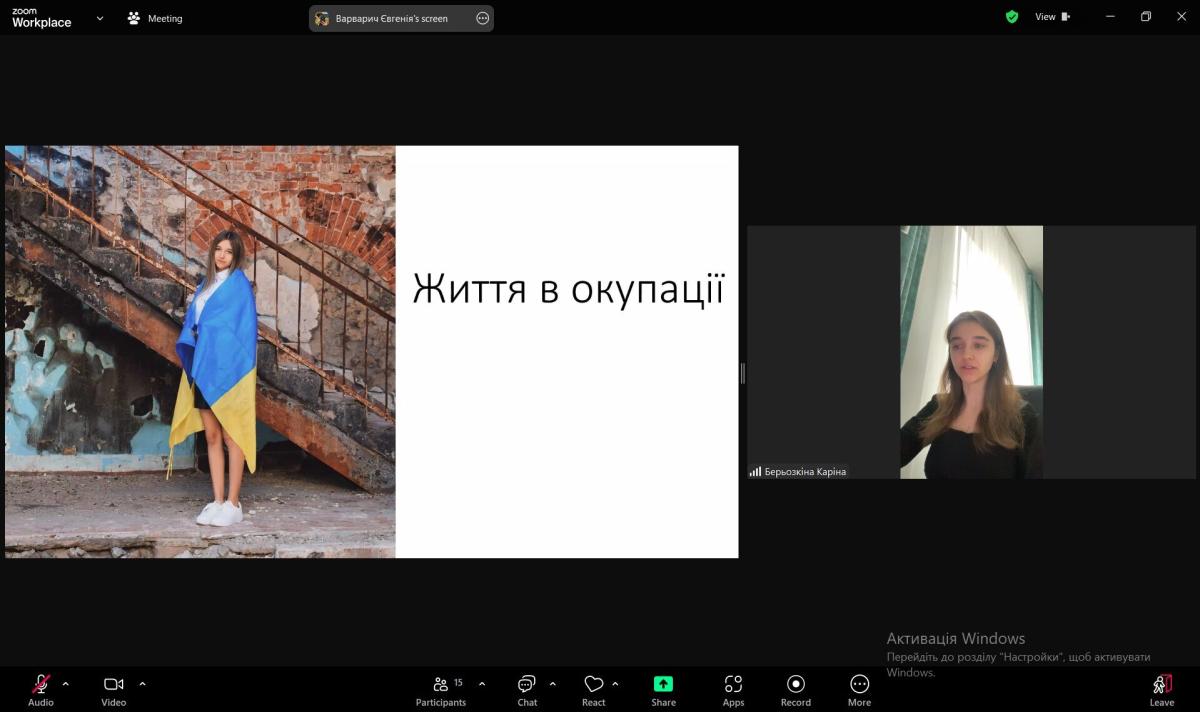Click the green encryption shield icon
1200x712 pixels.
(1012, 17)
